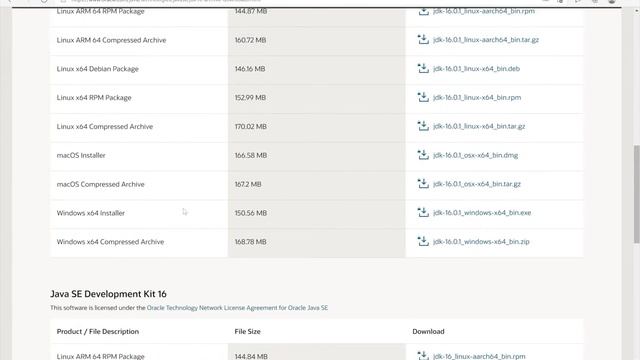Click download icon for linux-x64 rpm package
Viewport: 640px width, 360px height.
(423, 97)
